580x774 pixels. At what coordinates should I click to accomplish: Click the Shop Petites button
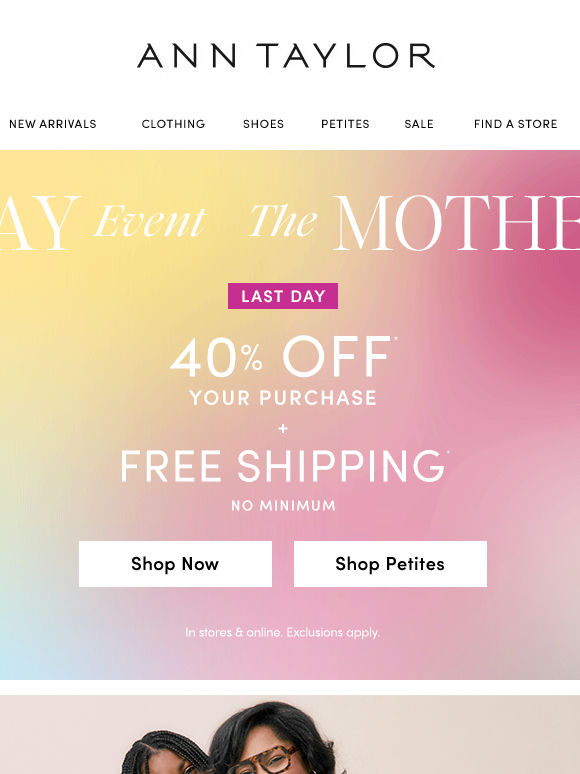390,564
